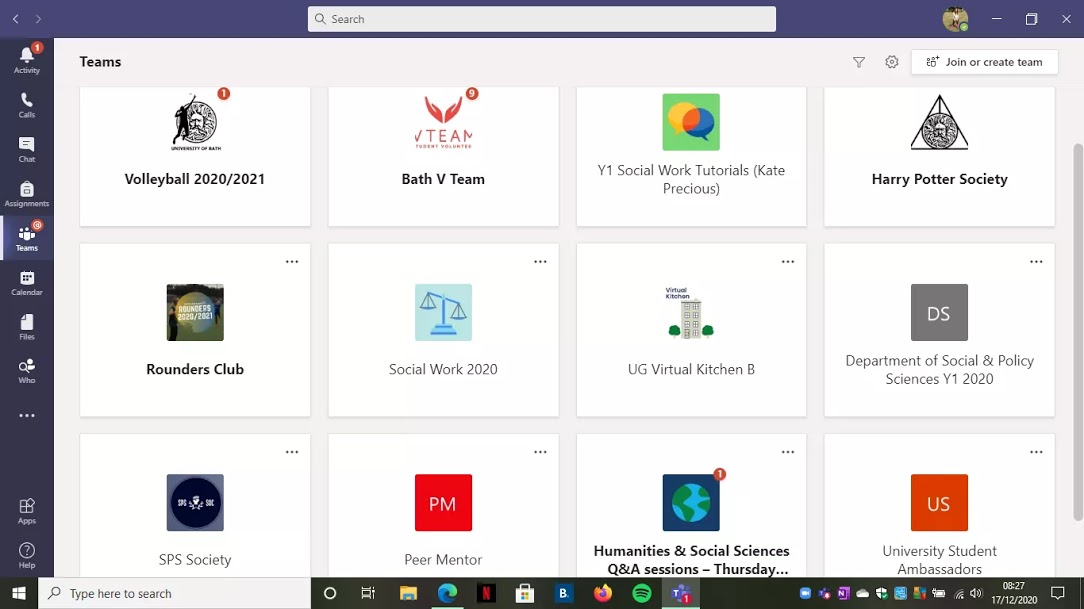Open the Activity feed in sidebar
This screenshot has width=1084, height=609.
[x=26, y=59]
